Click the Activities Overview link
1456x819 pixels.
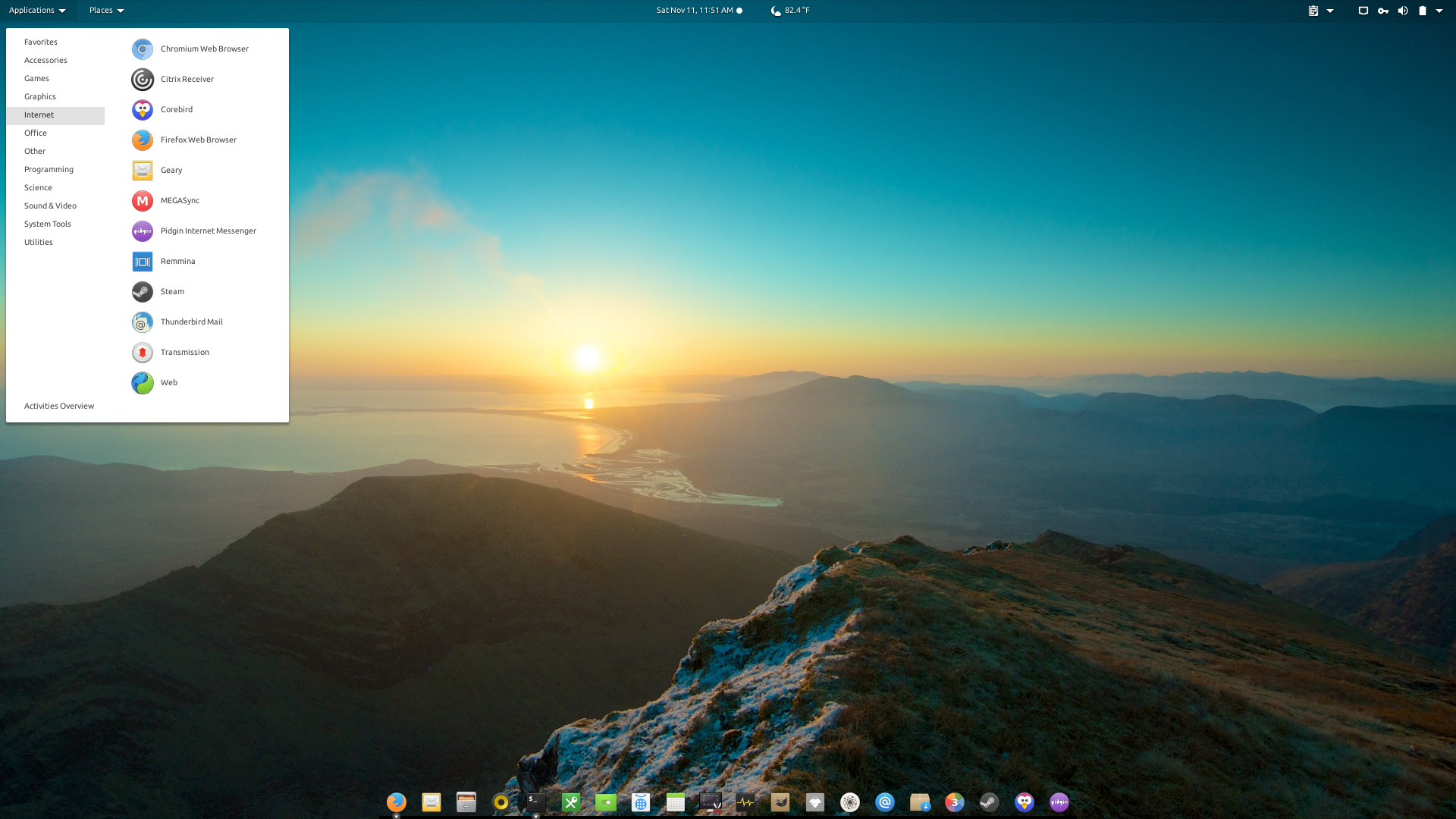(x=59, y=406)
